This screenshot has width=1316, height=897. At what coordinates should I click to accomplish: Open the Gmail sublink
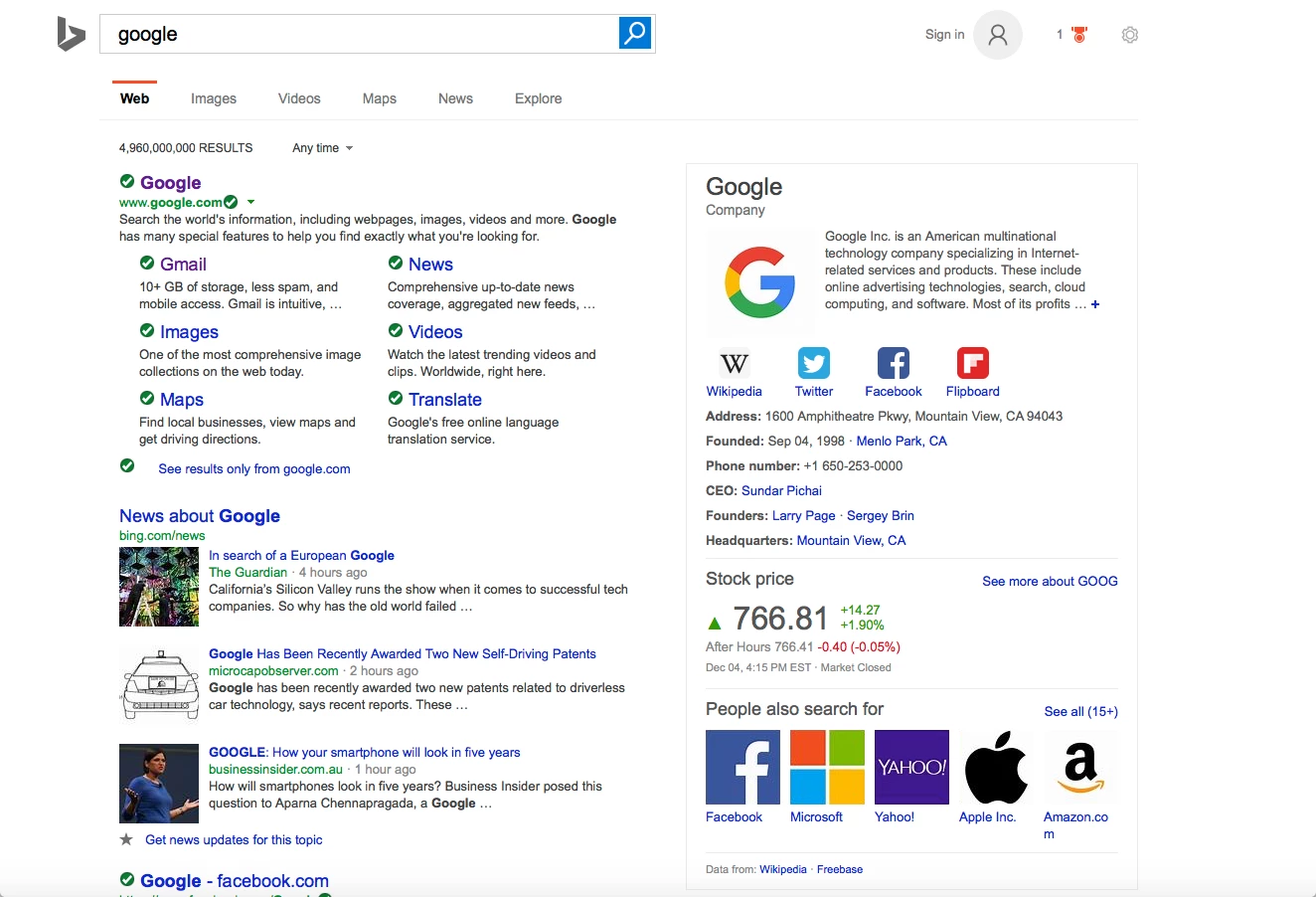(183, 265)
